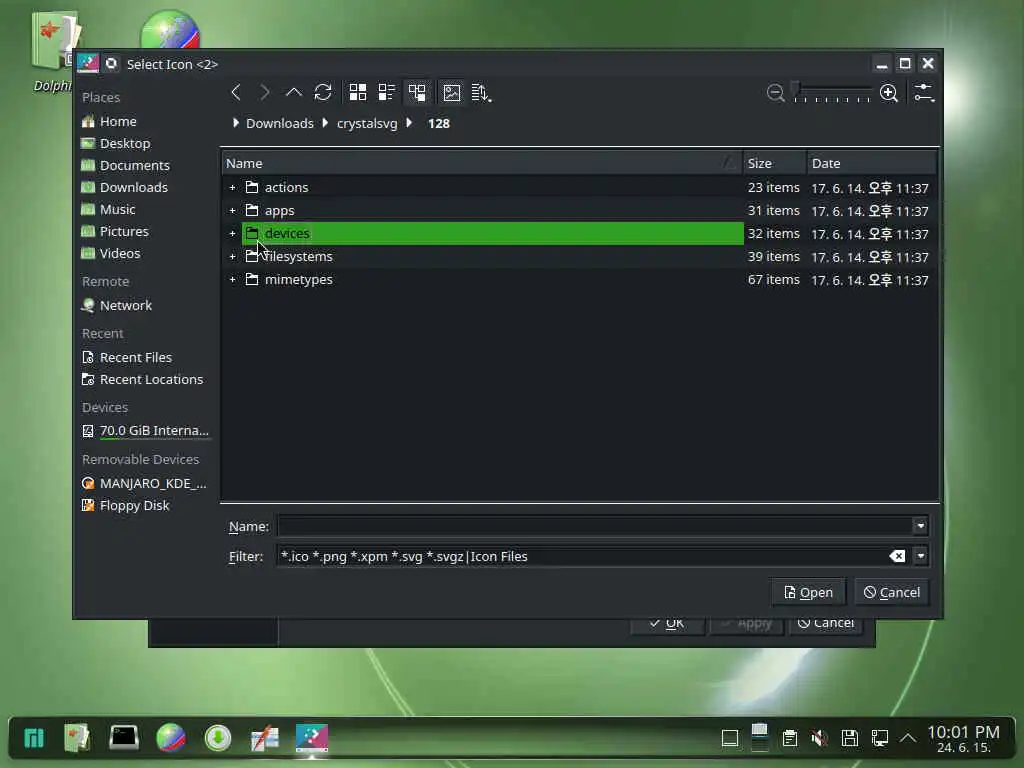Zoom out with the minus magnifier
Viewport: 1024px width, 768px height.
[775, 93]
